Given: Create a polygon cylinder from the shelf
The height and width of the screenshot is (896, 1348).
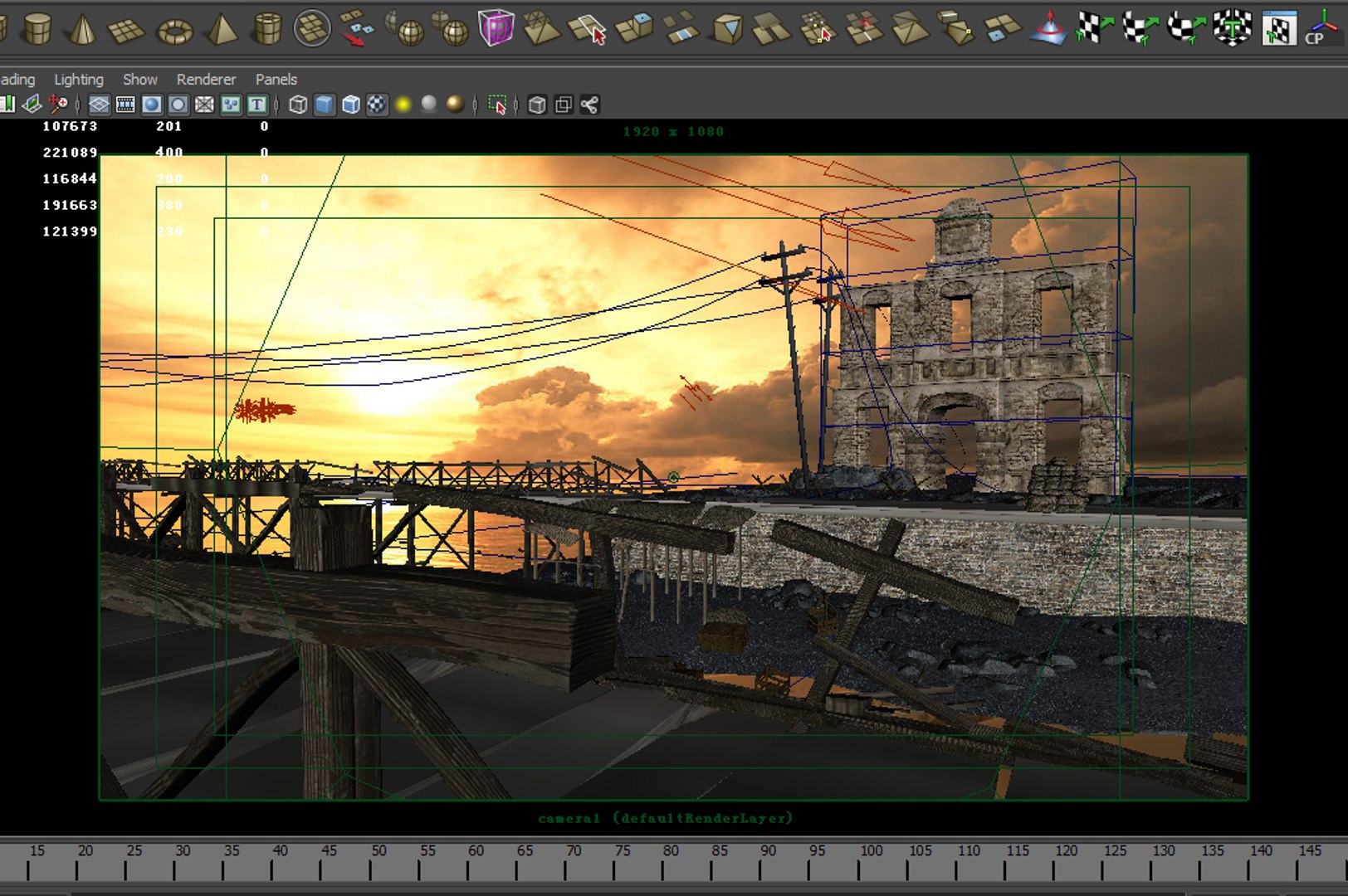Looking at the screenshot, I should pos(37,29).
